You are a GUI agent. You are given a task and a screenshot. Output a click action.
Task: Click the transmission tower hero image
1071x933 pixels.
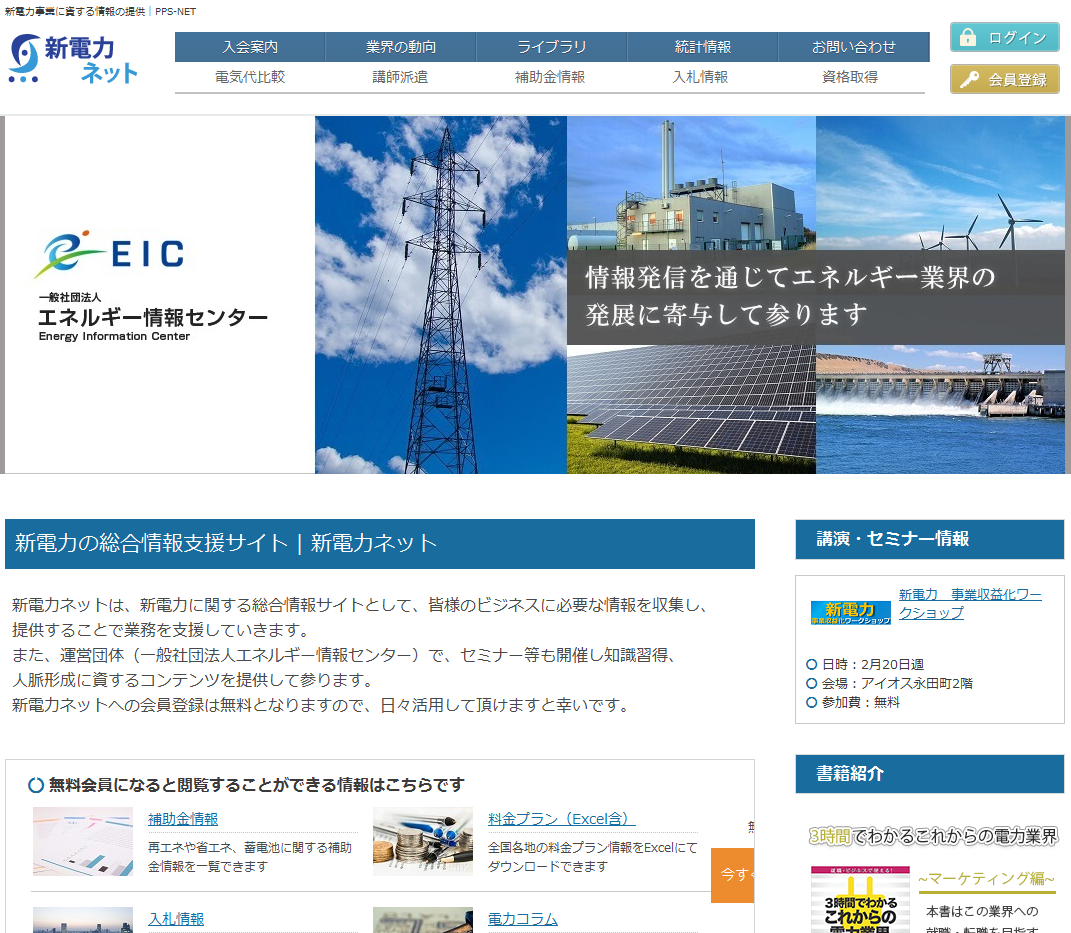[441, 294]
